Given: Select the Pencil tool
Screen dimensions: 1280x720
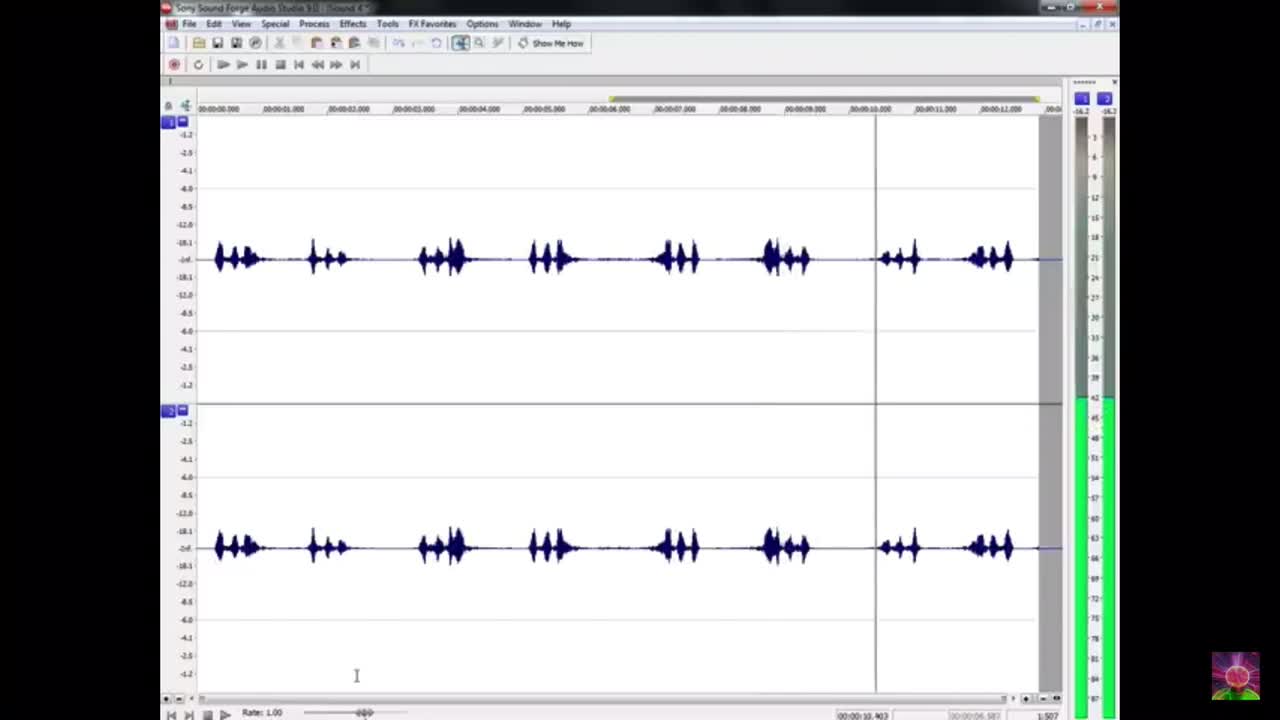Looking at the screenshot, I should tap(498, 43).
